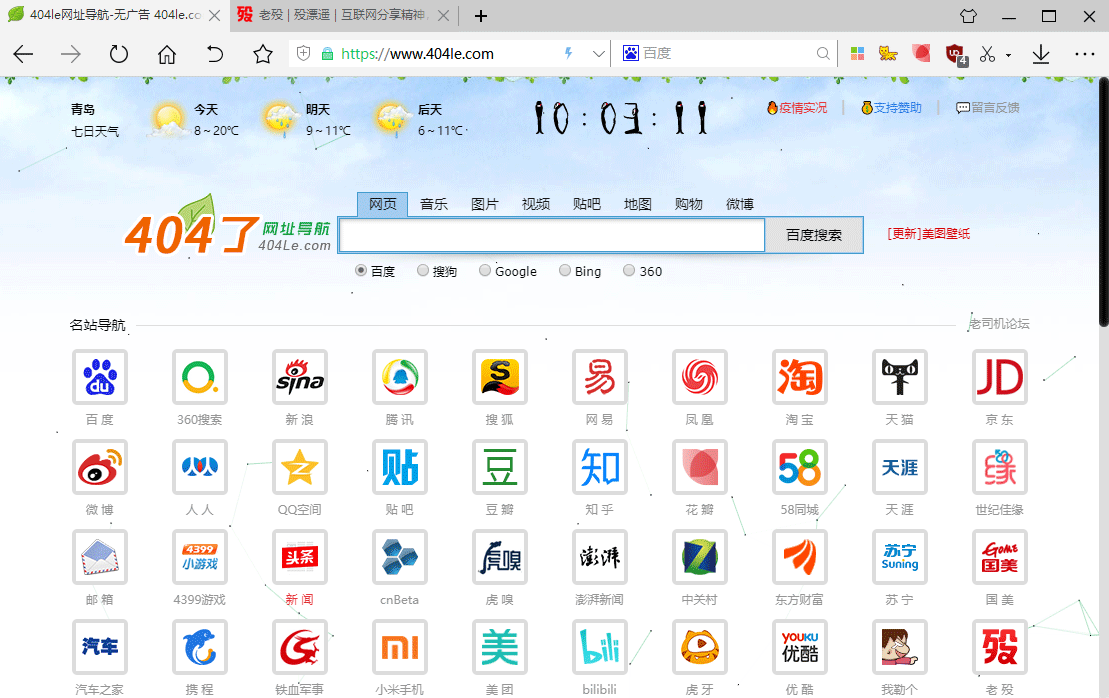The width and height of the screenshot is (1109, 698).
Task: Open the cnBeta site icon
Action: 400,557
